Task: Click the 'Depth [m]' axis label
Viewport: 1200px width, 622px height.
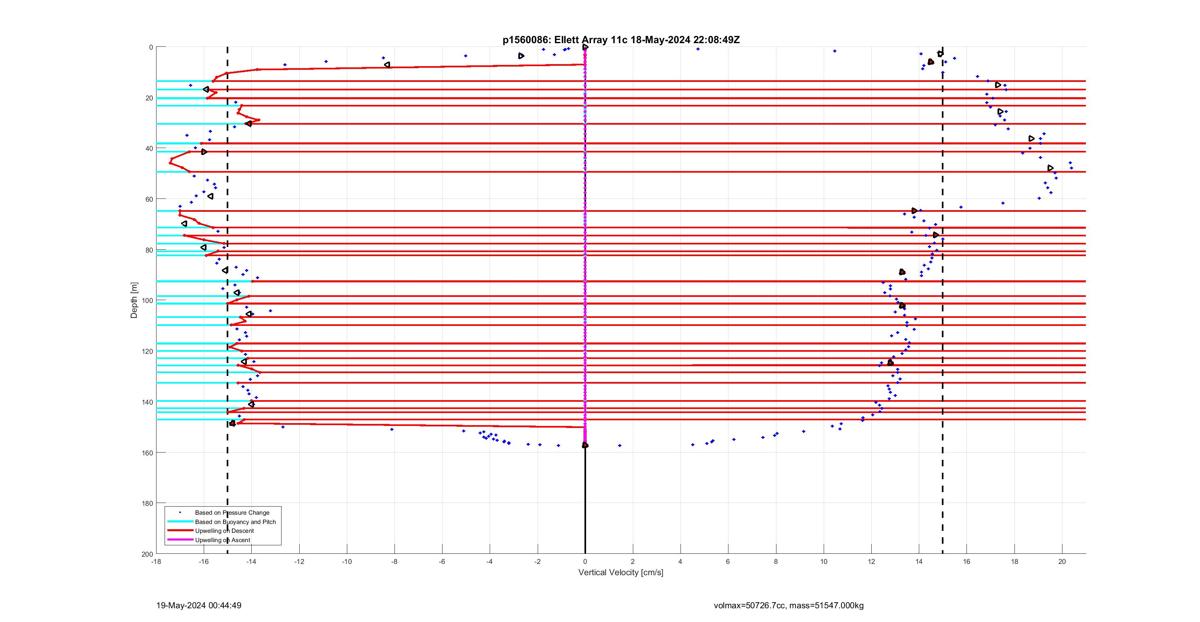Action: coord(133,300)
